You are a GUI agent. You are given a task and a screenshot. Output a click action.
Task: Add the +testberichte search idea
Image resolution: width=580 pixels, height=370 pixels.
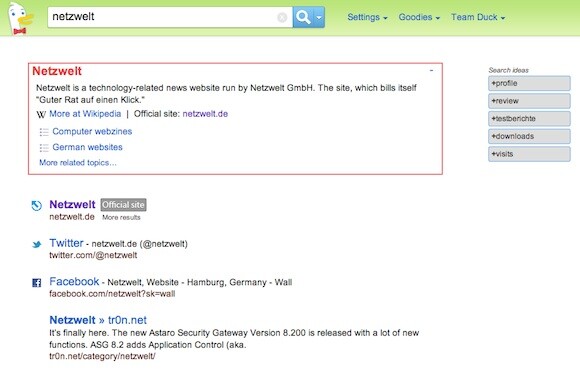click(x=529, y=119)
